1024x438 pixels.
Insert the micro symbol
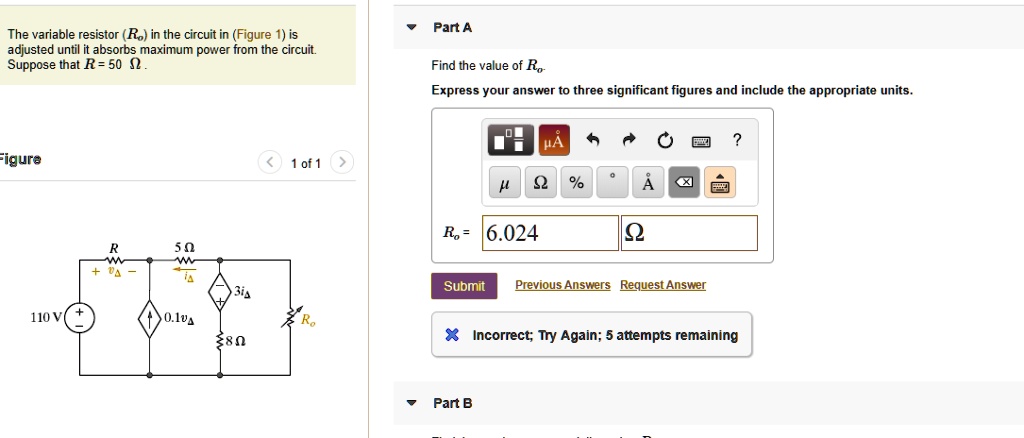(x=504, y=184)
